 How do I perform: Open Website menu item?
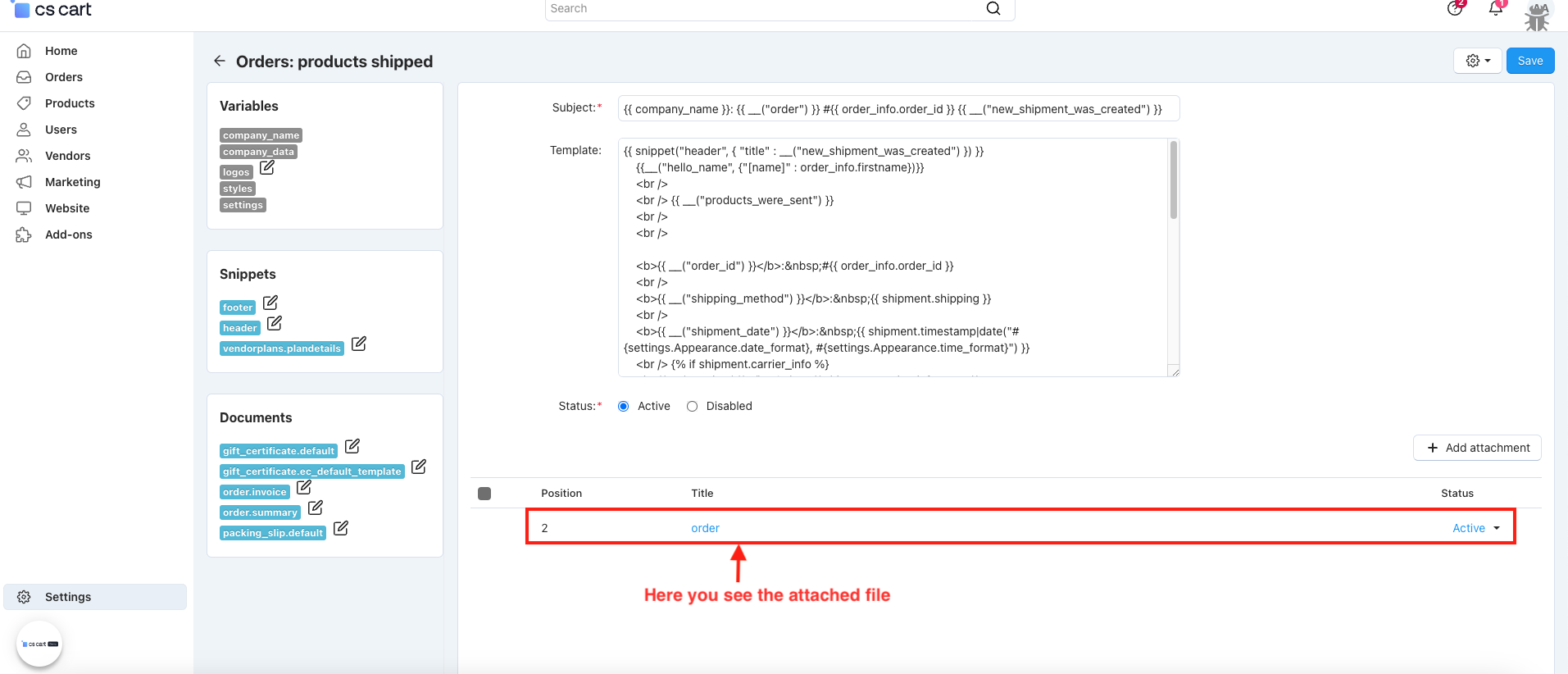[67, 208]
